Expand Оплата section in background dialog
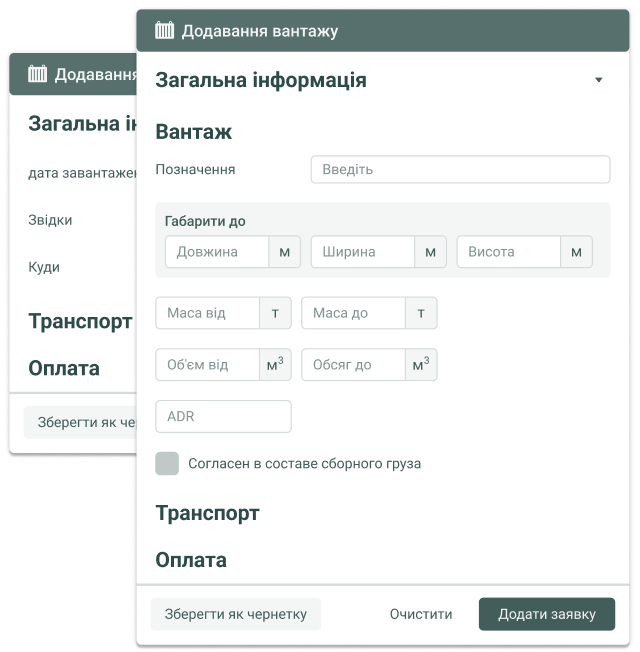640x652 pixels. [64, 368]
